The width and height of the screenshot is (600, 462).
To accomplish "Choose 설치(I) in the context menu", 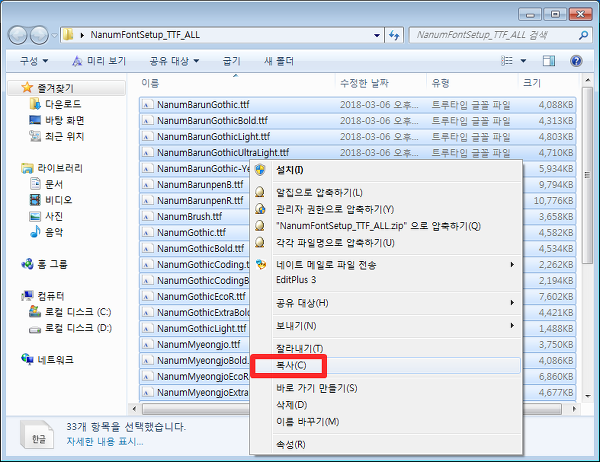I will pyautogui.click(x=386, y=170).
